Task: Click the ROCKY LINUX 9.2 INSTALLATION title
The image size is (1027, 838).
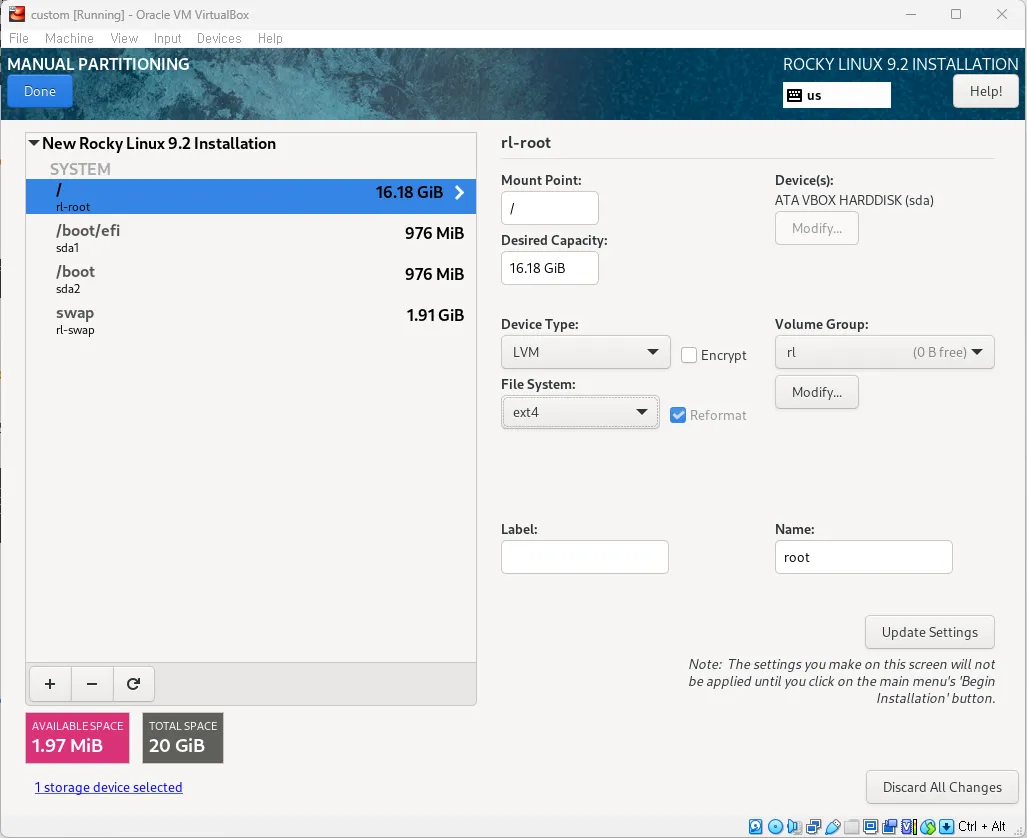Action: point(901,64)
